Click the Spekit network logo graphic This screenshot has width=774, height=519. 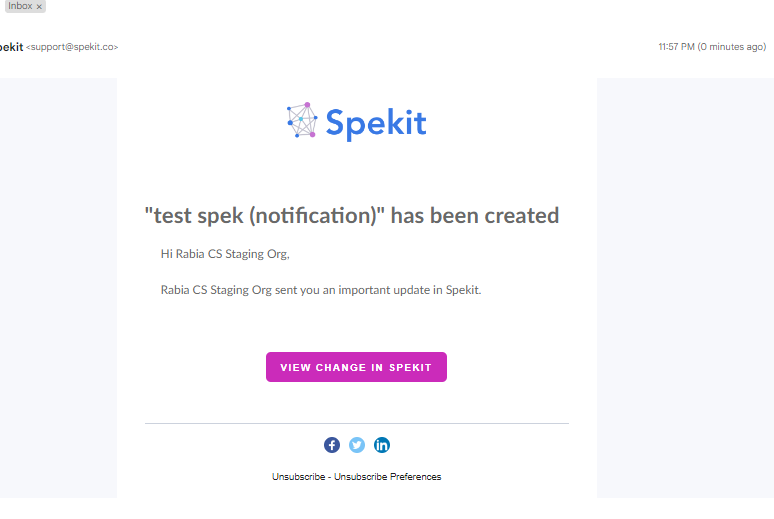[302, 120]
